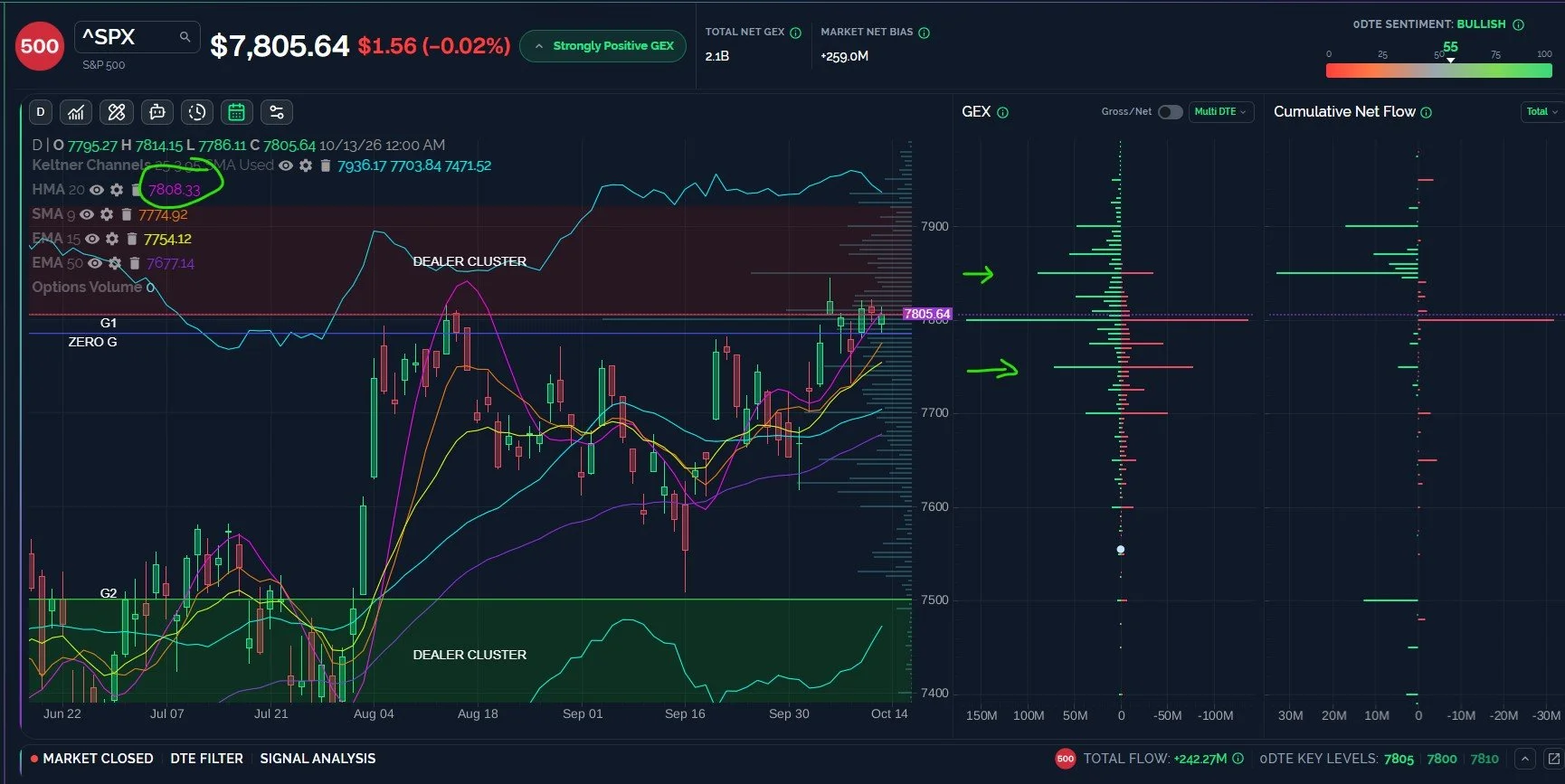Viewport: 1565px width, 784px height.
Task: Toggle the Gross/Net switch
Action: pyautogui.click(x=1171, y=112)
